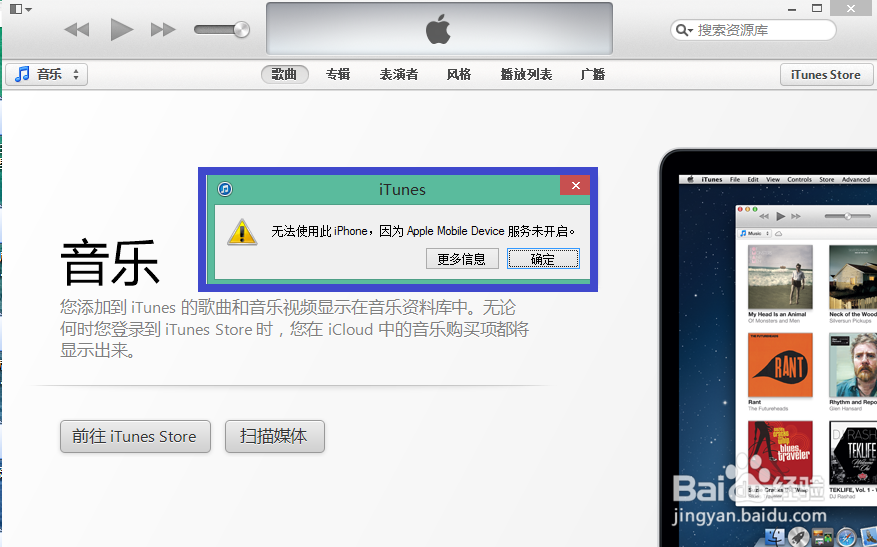Minimize the iTunes window
This screenshot has width=877, height=547.
(x=792, y=9)
